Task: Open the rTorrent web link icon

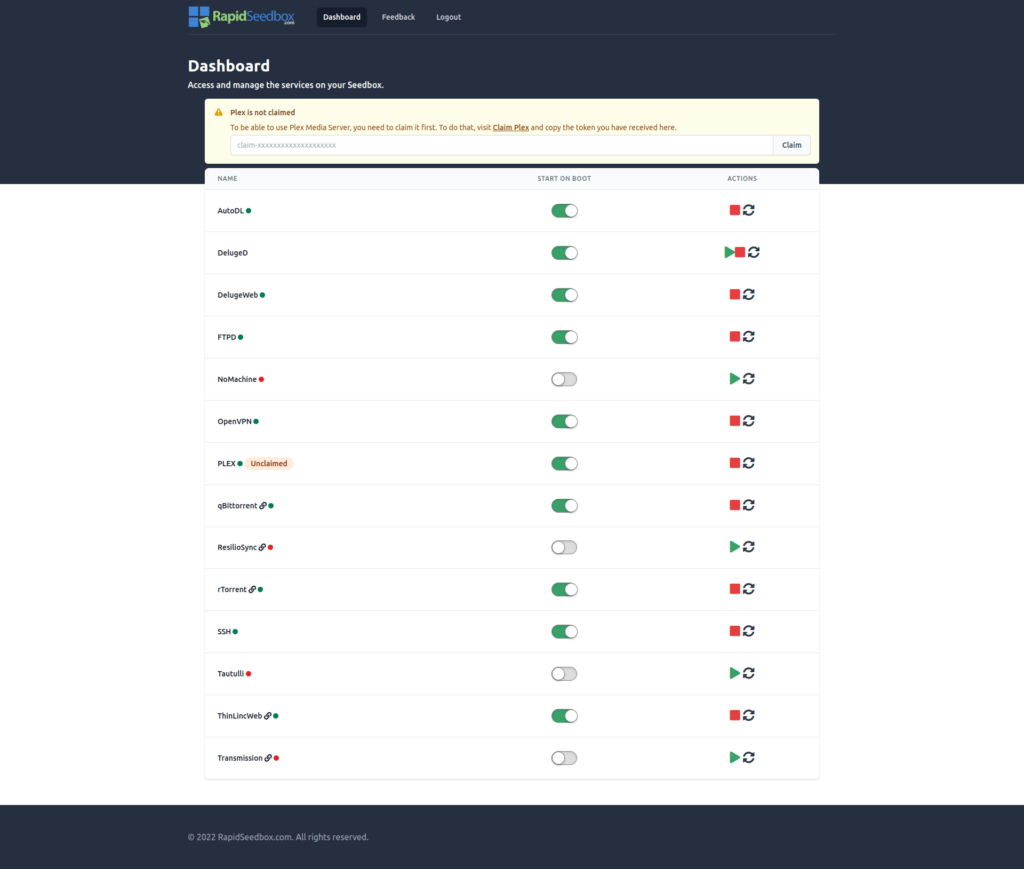Action: point(252,590)
